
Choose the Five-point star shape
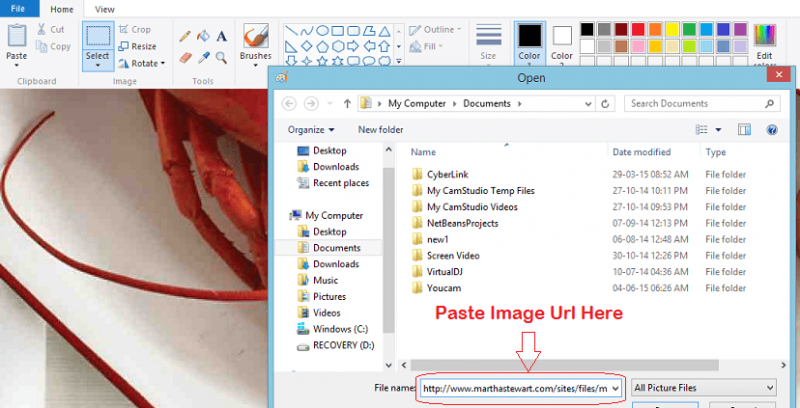[322, 61]
